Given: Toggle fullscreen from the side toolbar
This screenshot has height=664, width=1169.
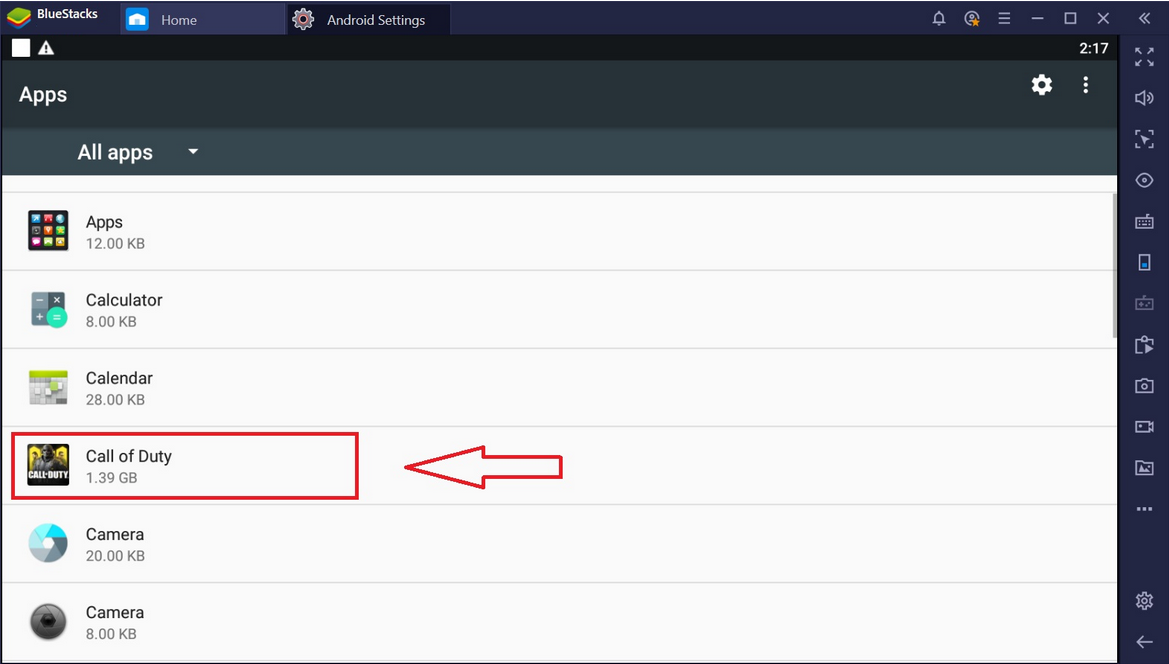Looking at the screenshot, I should 1144,57.
